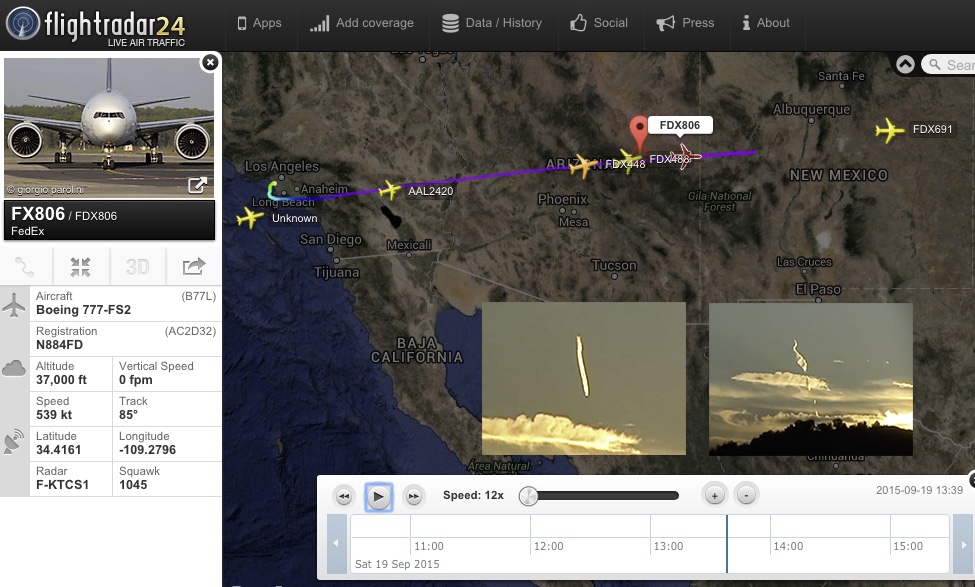Click the Flightradar24 radar logo icon
This screenshot has height=587, width=975.
coord(23,24)
